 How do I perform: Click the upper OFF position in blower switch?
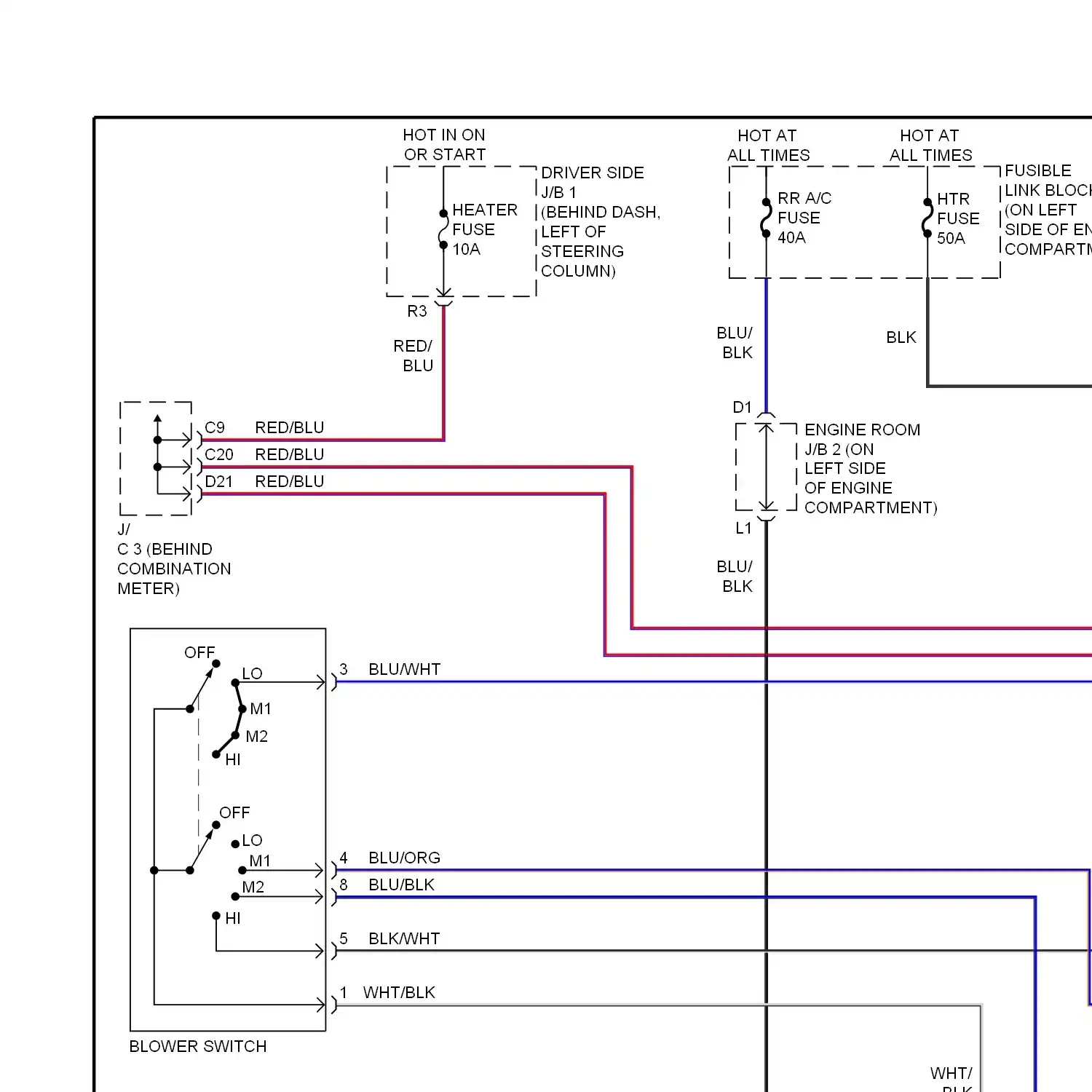(199, 652)
